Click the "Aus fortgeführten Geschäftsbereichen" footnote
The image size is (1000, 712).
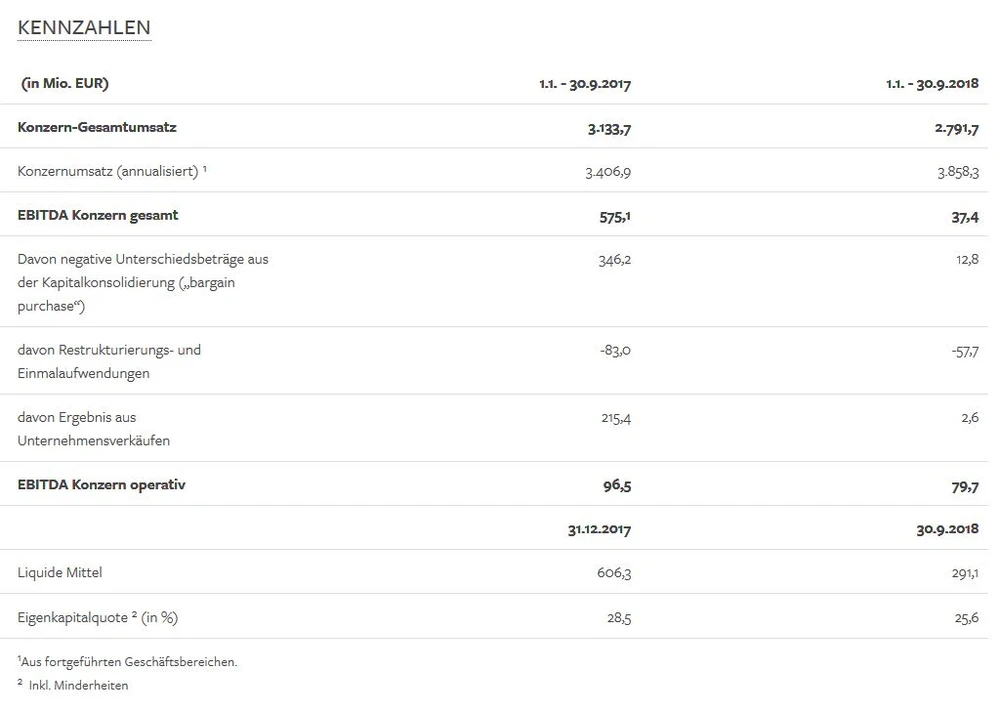click(128, 662)
